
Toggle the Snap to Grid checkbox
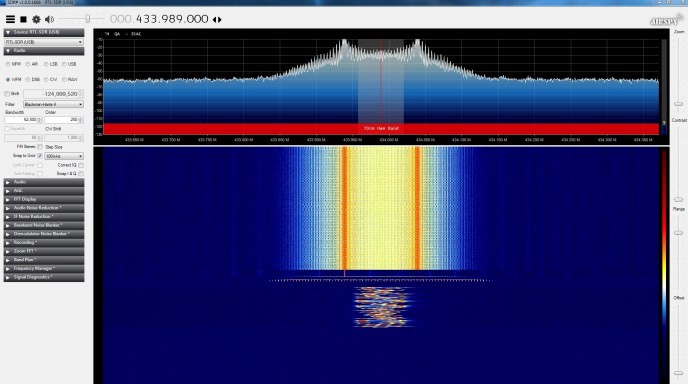[40, 156]
